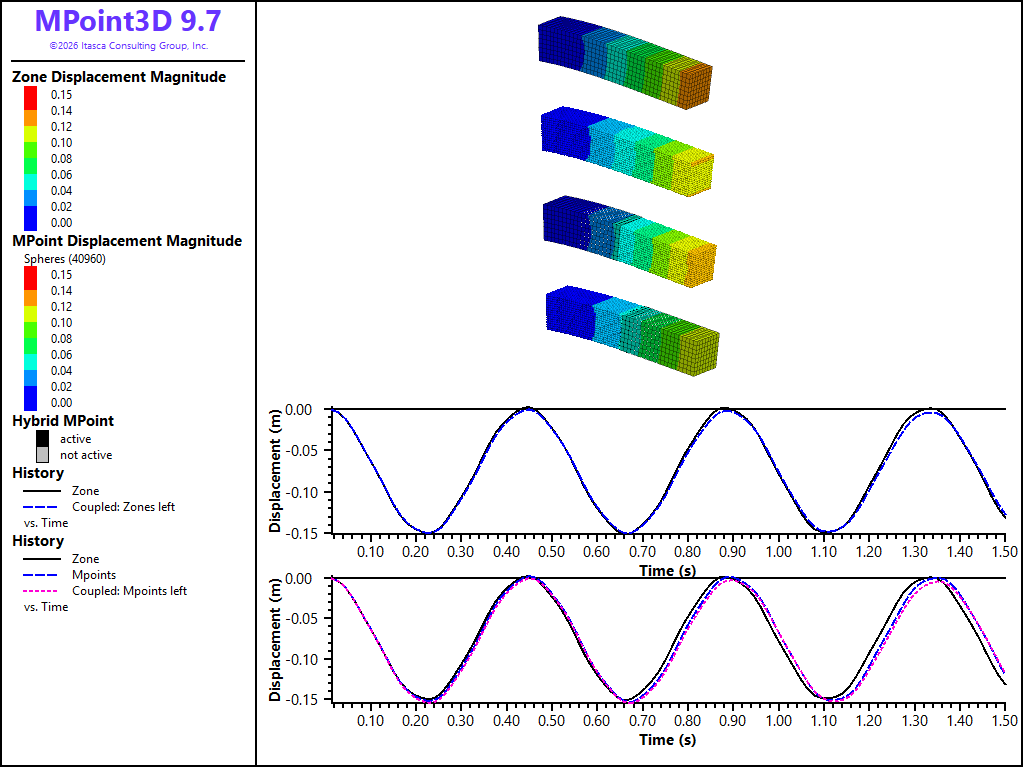This screenshot has height=768, width=1024.
Task: Click the gray 'not active' swatch
Action: pos(42,455)
